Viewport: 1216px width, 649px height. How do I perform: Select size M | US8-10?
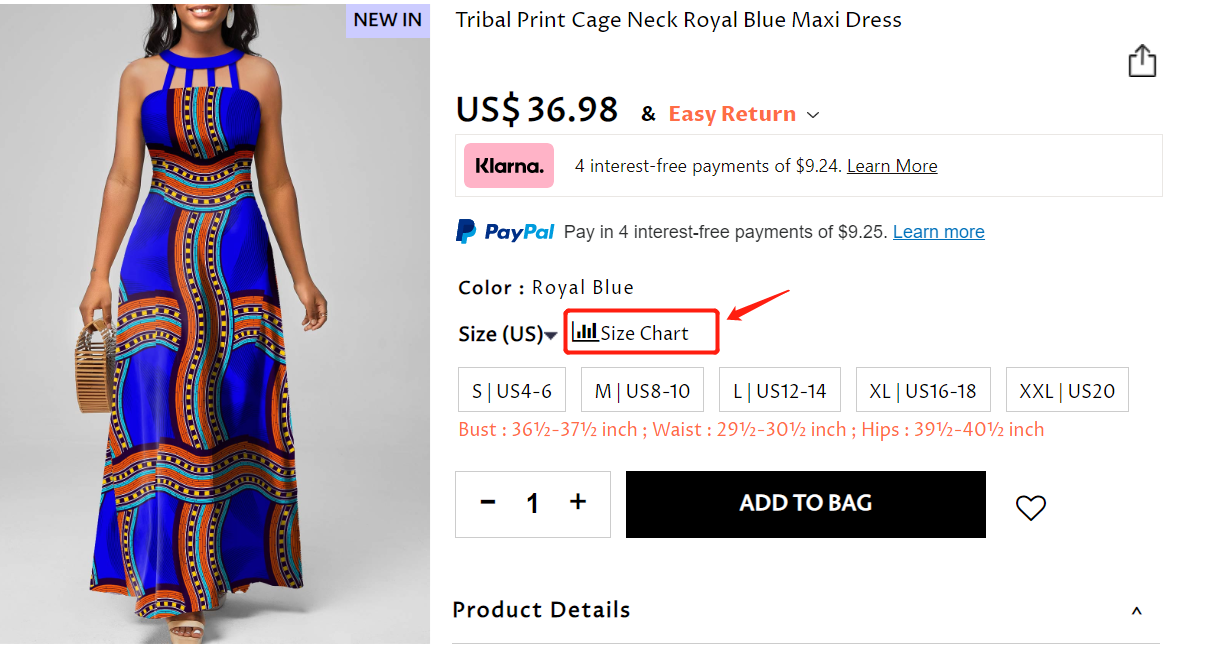(642, 391)
